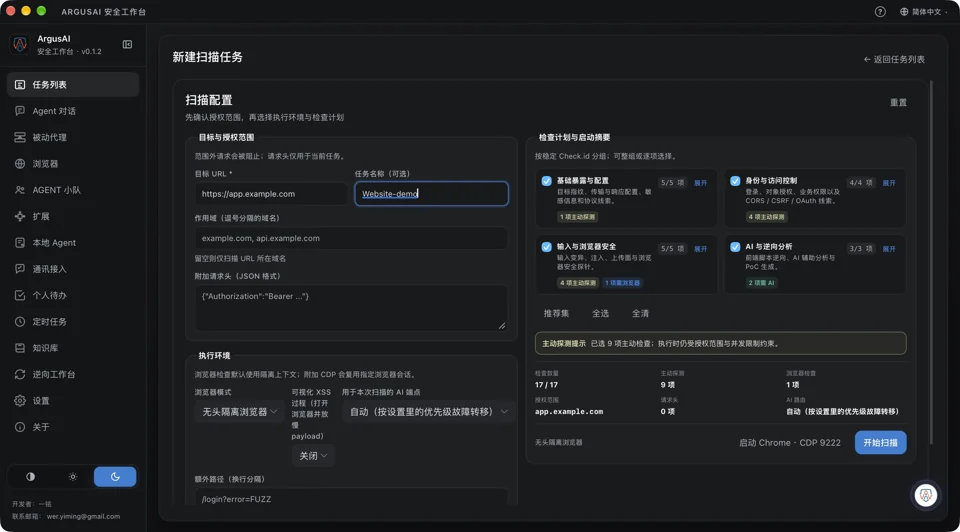
Task: Open the AI 端点 自动 dropdown
Action: pos(427,412)
